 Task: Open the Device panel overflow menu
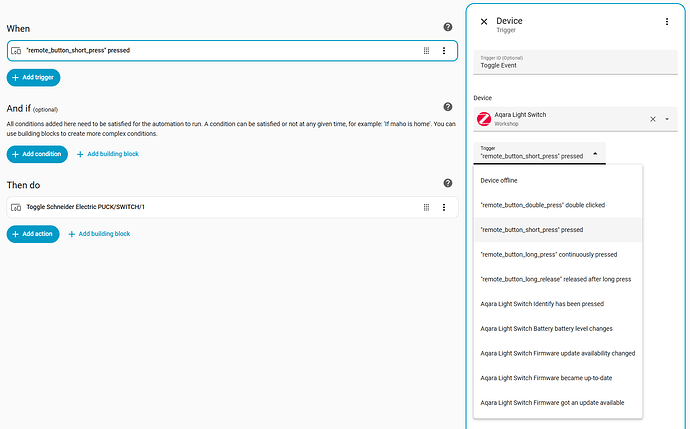pos(667,21)
